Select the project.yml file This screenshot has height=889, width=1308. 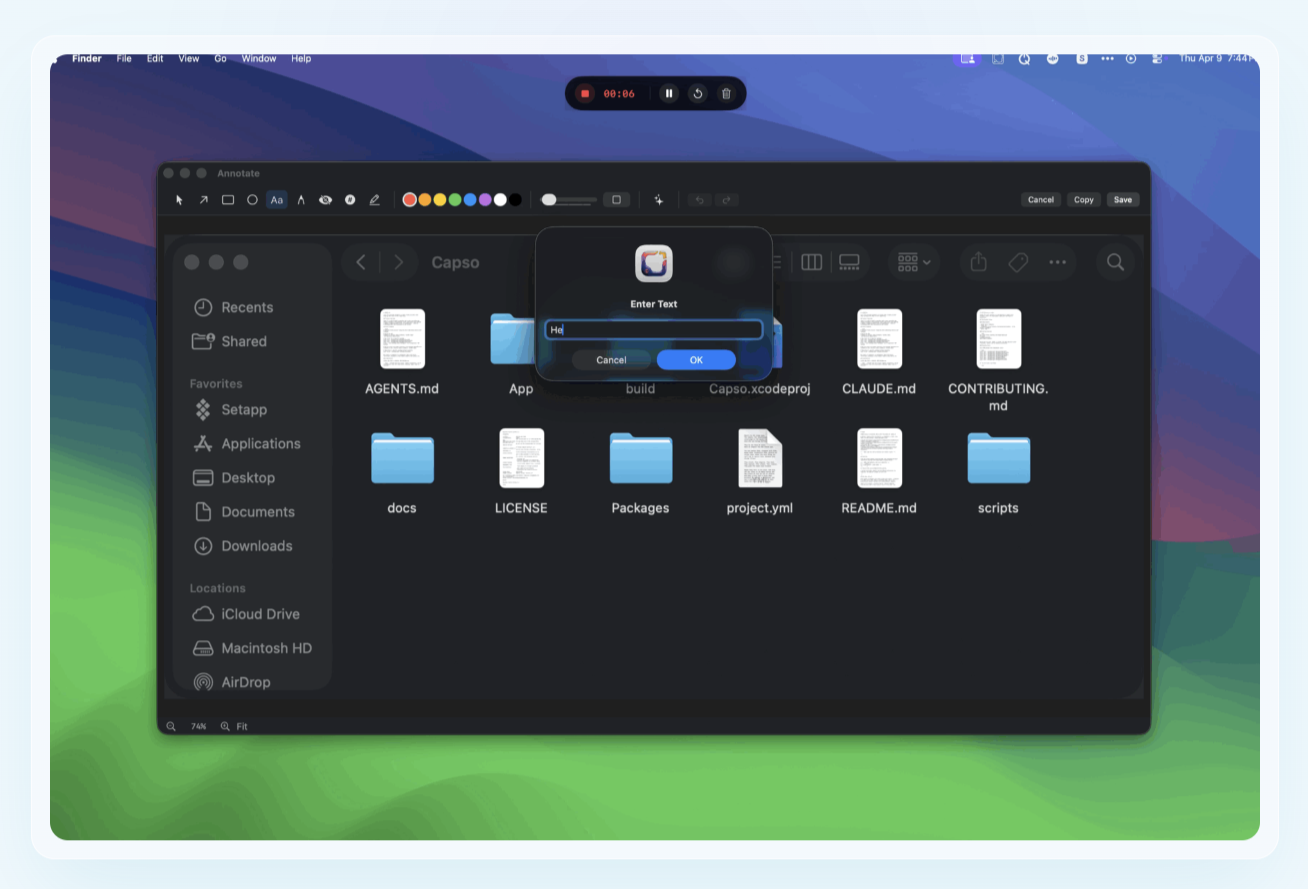(760, 472)
